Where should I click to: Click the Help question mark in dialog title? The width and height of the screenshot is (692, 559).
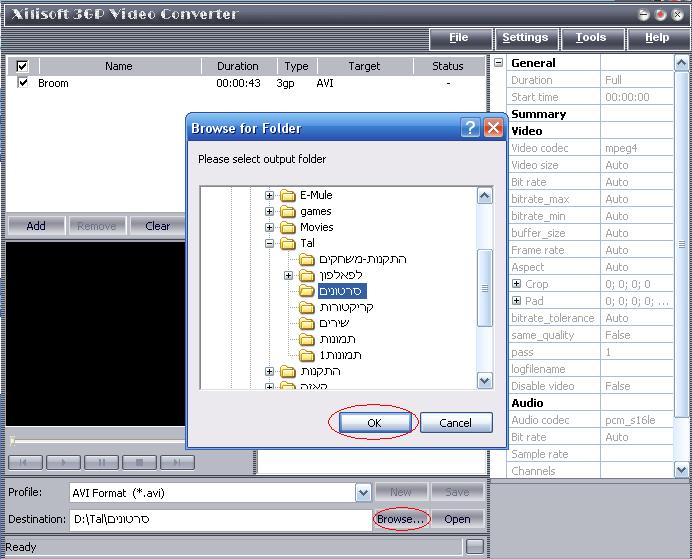pos(470,128)
